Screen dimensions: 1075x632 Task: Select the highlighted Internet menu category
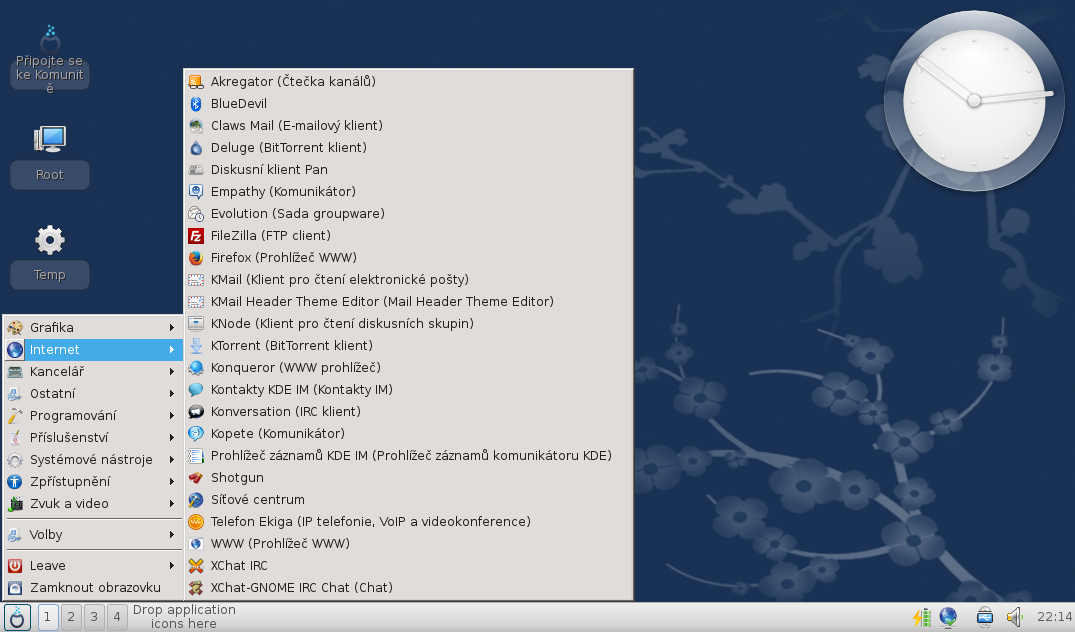click(x=93, y=350)
